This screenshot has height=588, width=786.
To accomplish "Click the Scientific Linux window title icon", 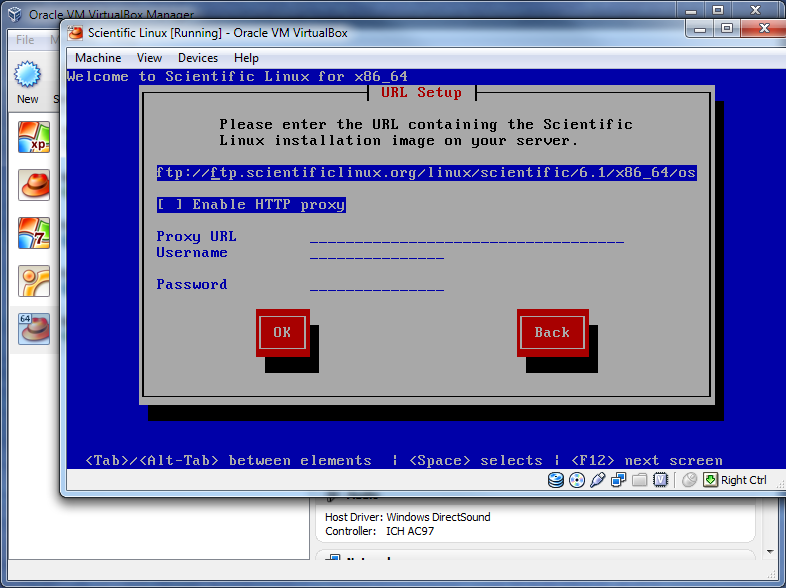I will click(x=75, y=33).
